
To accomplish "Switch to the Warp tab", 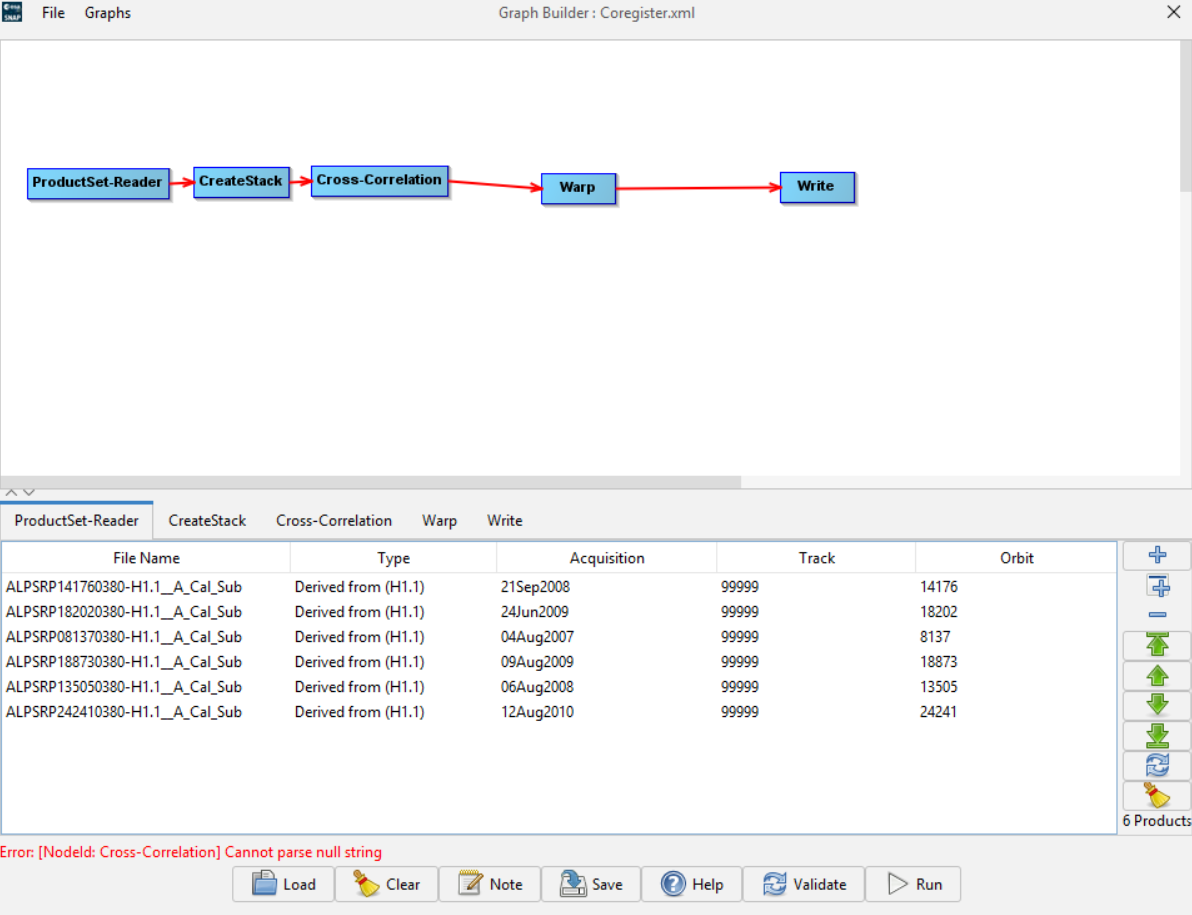I will tap(439, 521).
